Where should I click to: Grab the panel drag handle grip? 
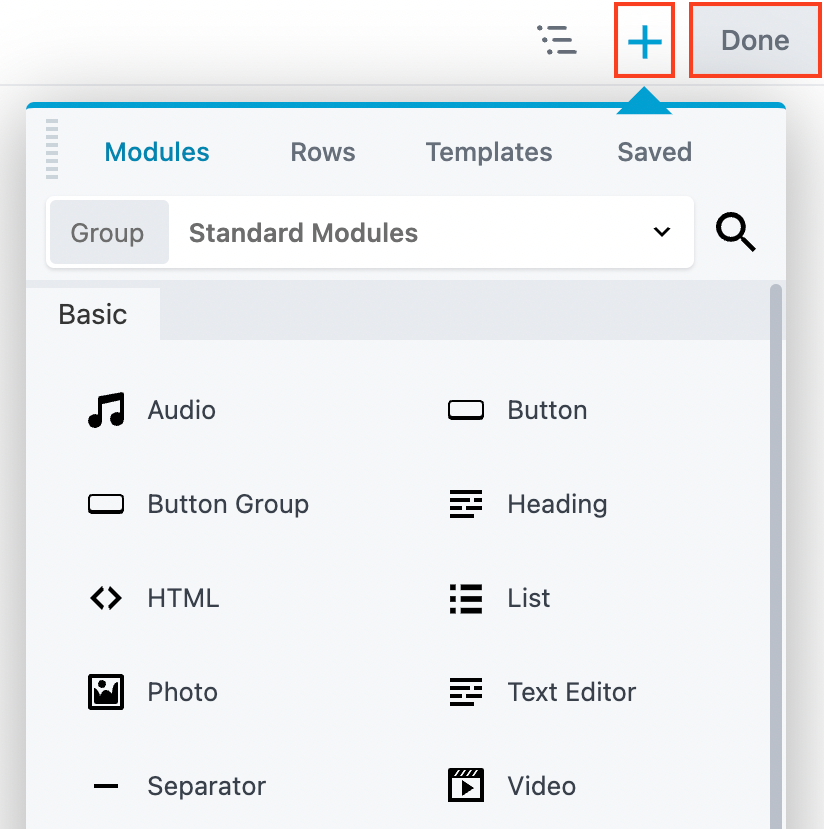tap(52, 150)
